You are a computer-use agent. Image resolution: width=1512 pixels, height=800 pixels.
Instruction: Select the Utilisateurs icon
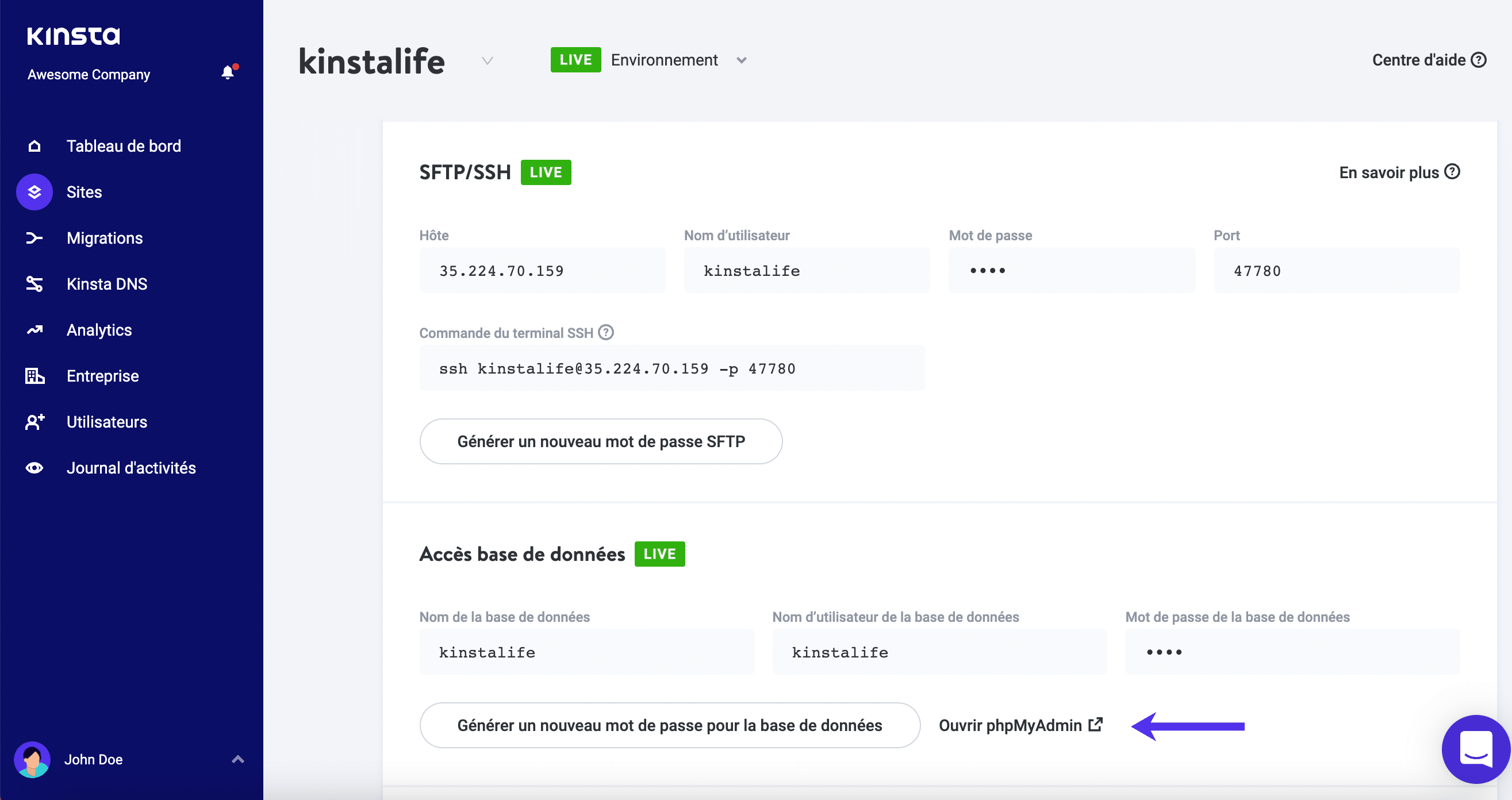34,421
